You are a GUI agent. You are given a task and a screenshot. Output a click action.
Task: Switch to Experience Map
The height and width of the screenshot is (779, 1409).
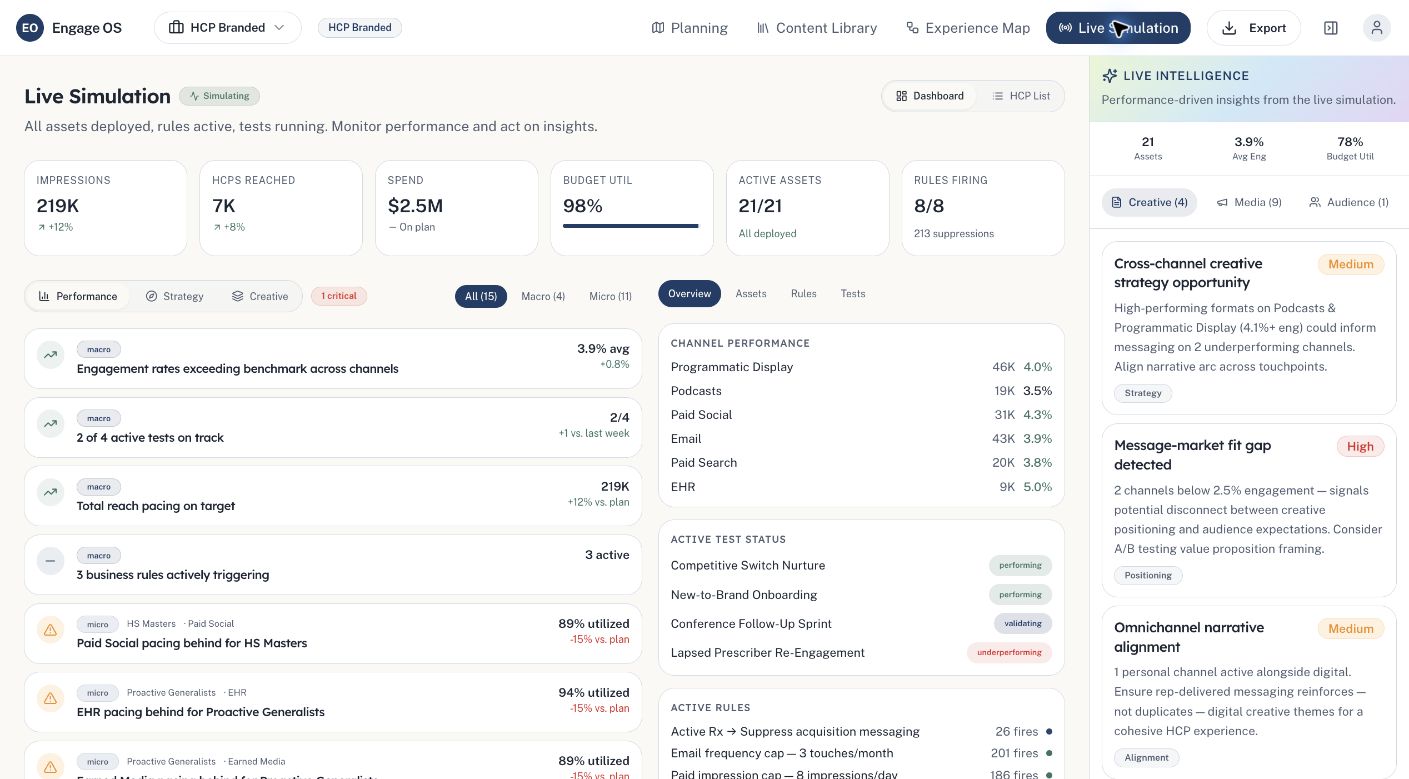pyautogui.click(x=967, y=28)
